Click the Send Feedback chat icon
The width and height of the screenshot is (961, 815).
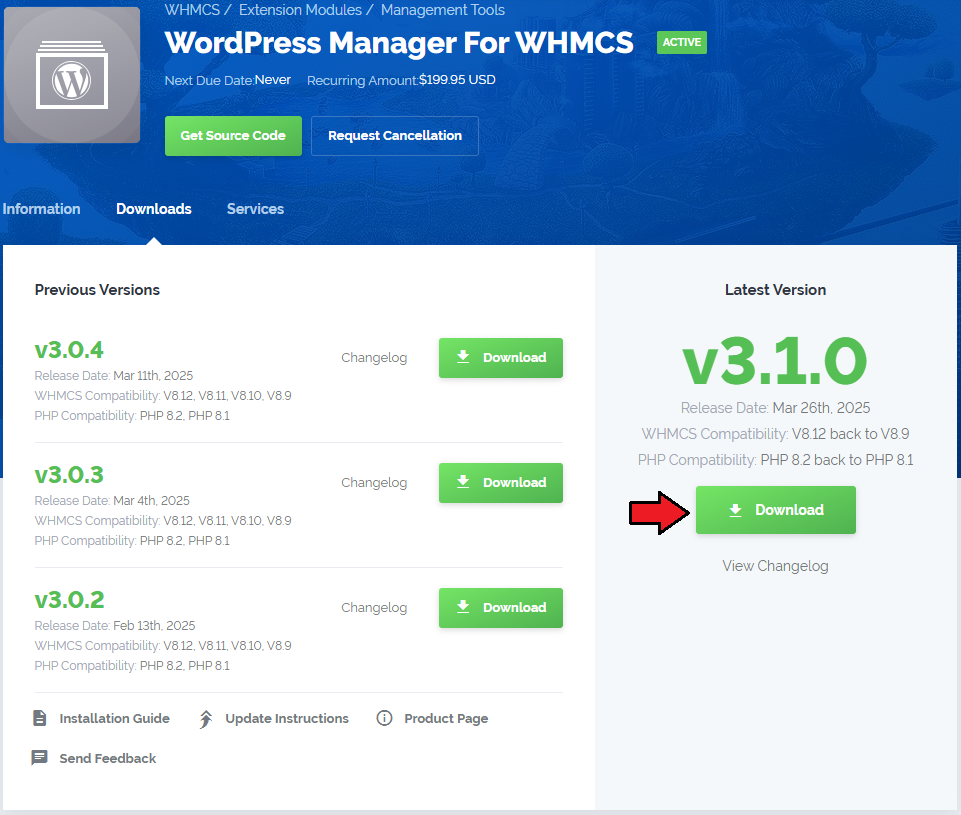coord(40,758)
